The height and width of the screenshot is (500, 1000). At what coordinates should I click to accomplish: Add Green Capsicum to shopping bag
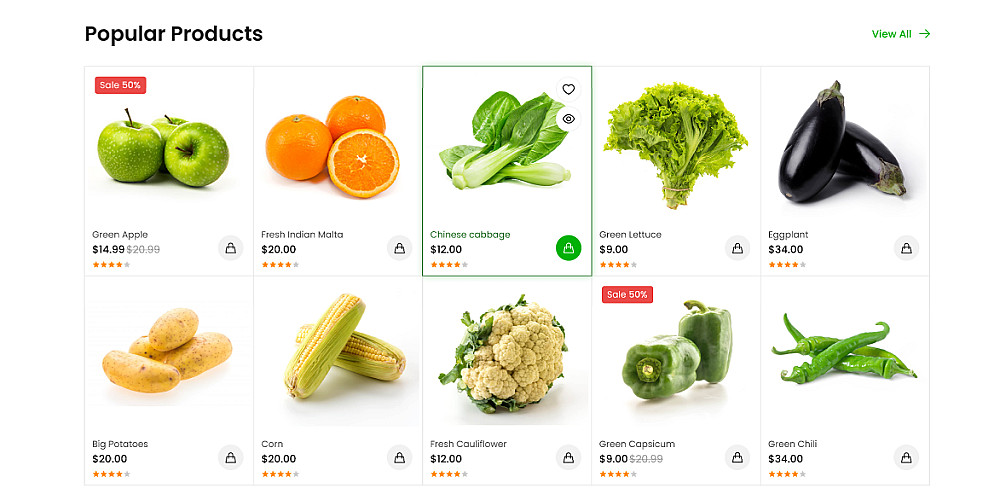pos(737,457)
